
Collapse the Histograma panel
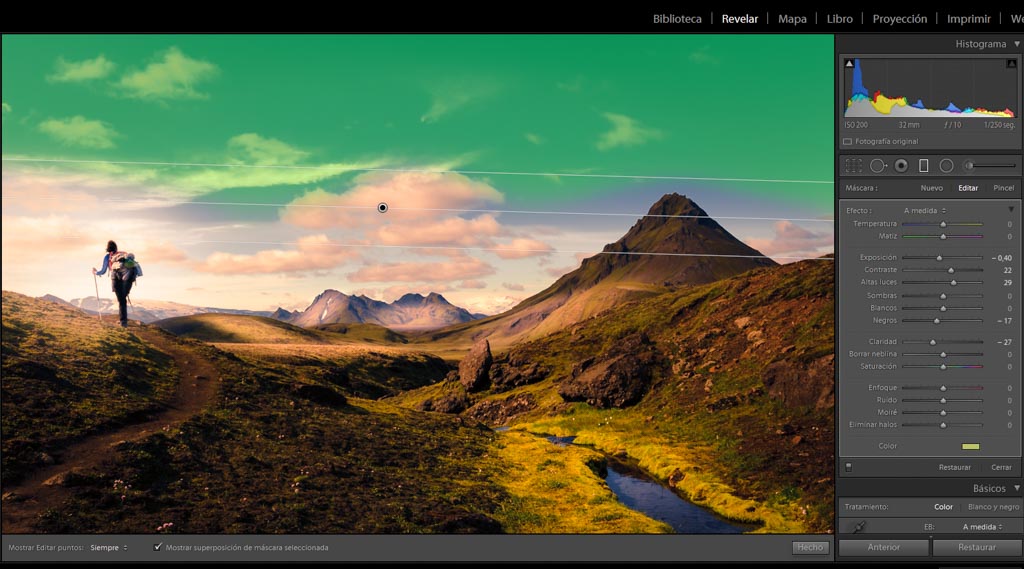click(x=1016, y=44)
